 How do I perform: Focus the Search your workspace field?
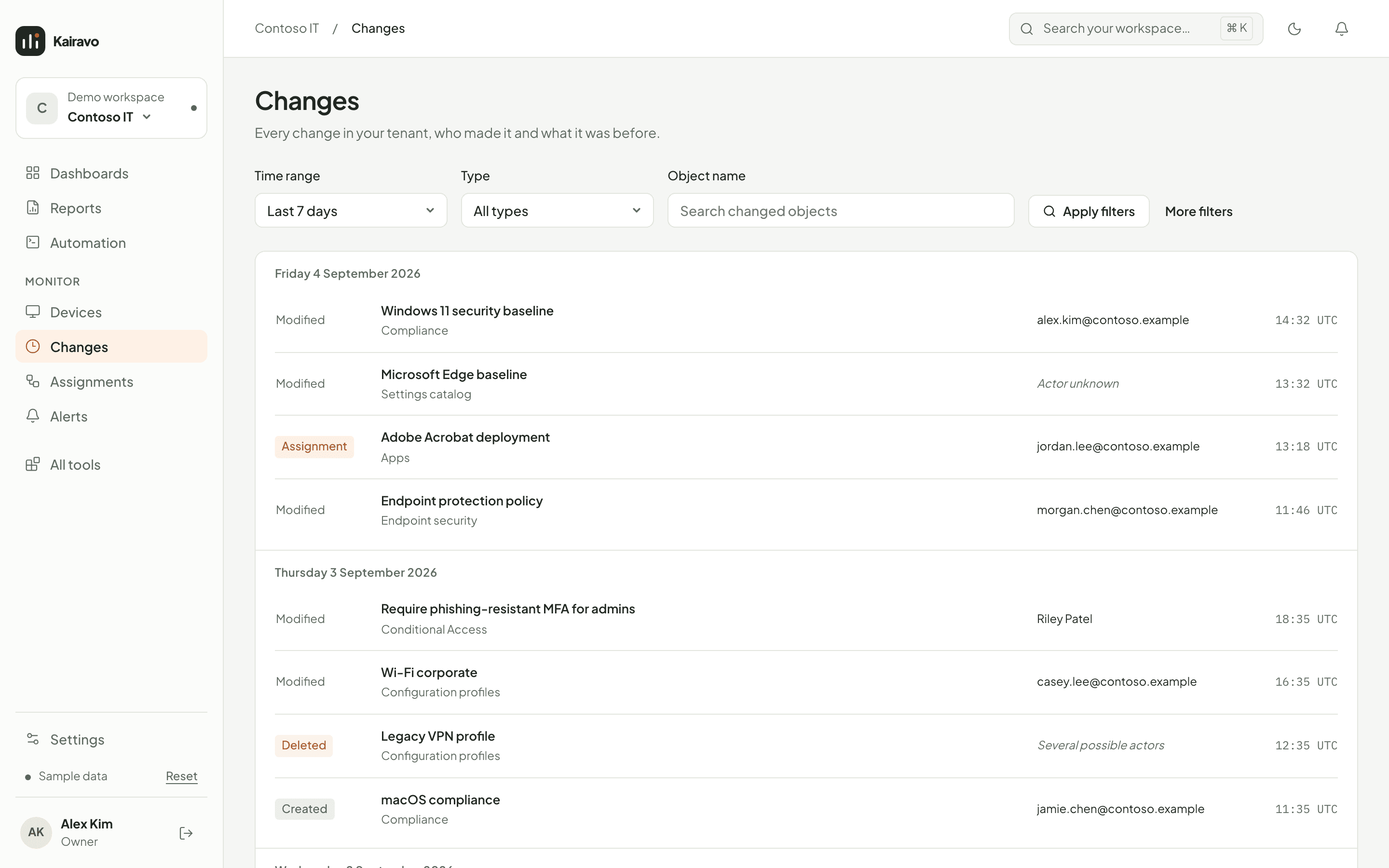click(1136, 29)
